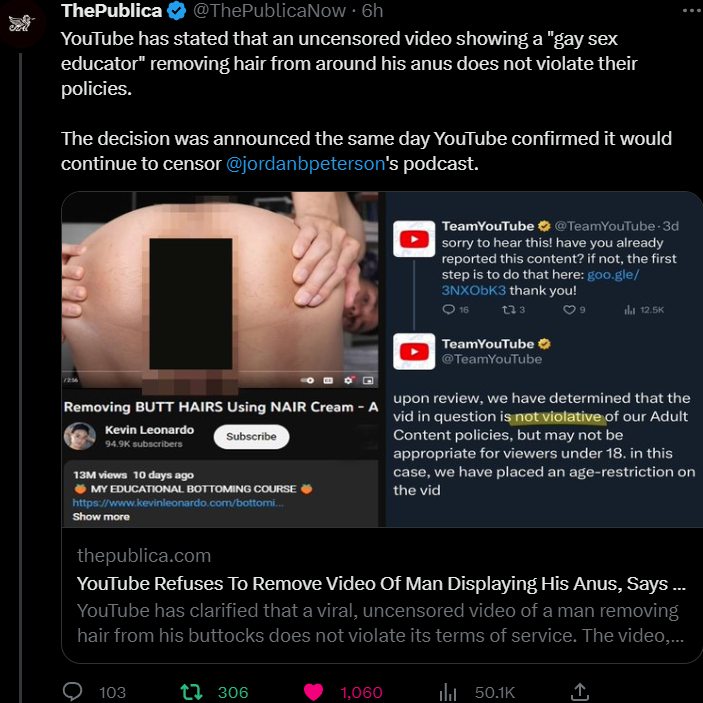Open ThePublica profile avatar

pos(22,23)
